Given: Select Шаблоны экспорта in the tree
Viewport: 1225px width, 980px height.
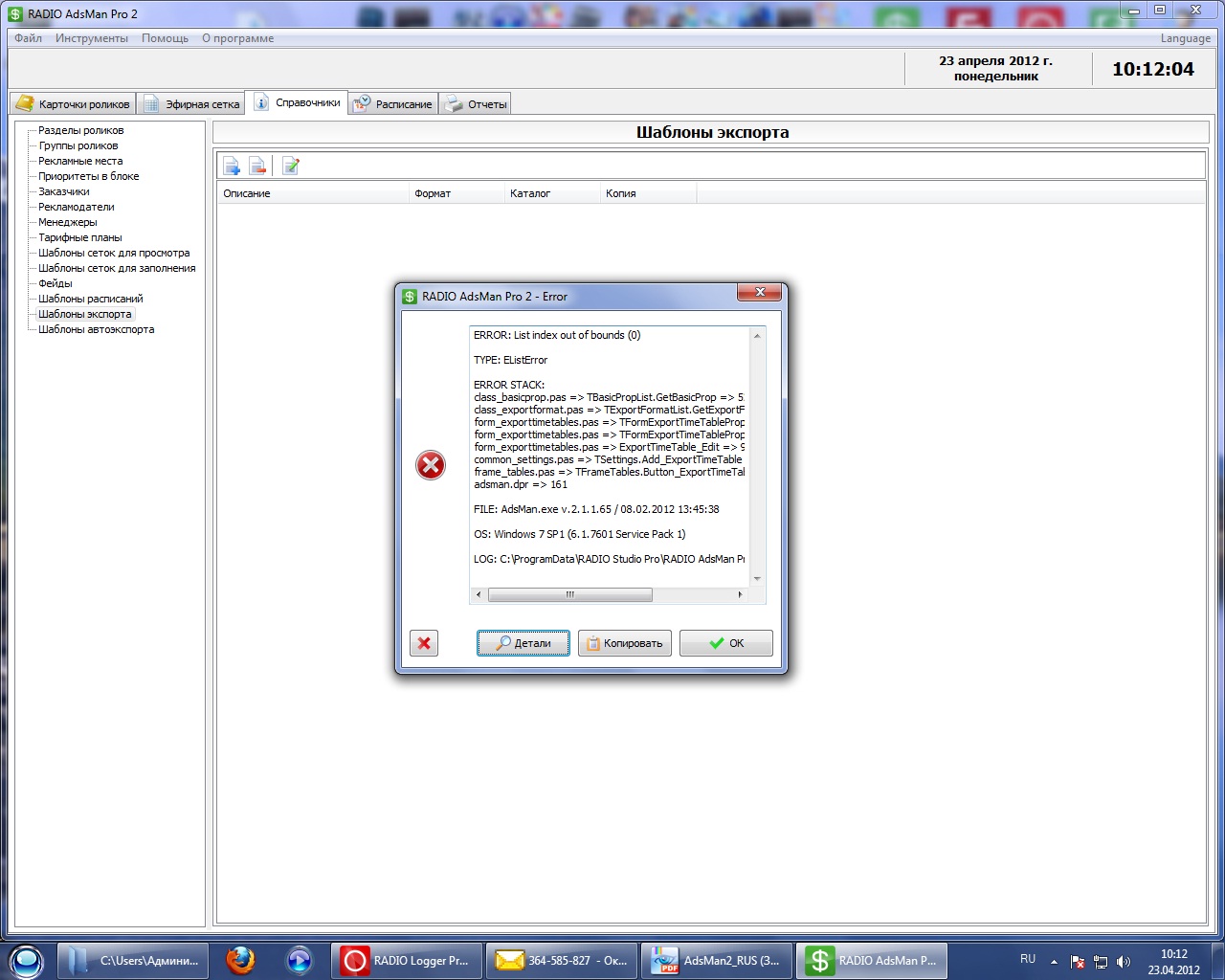Looking at the screenshot, I should [85, 314].
